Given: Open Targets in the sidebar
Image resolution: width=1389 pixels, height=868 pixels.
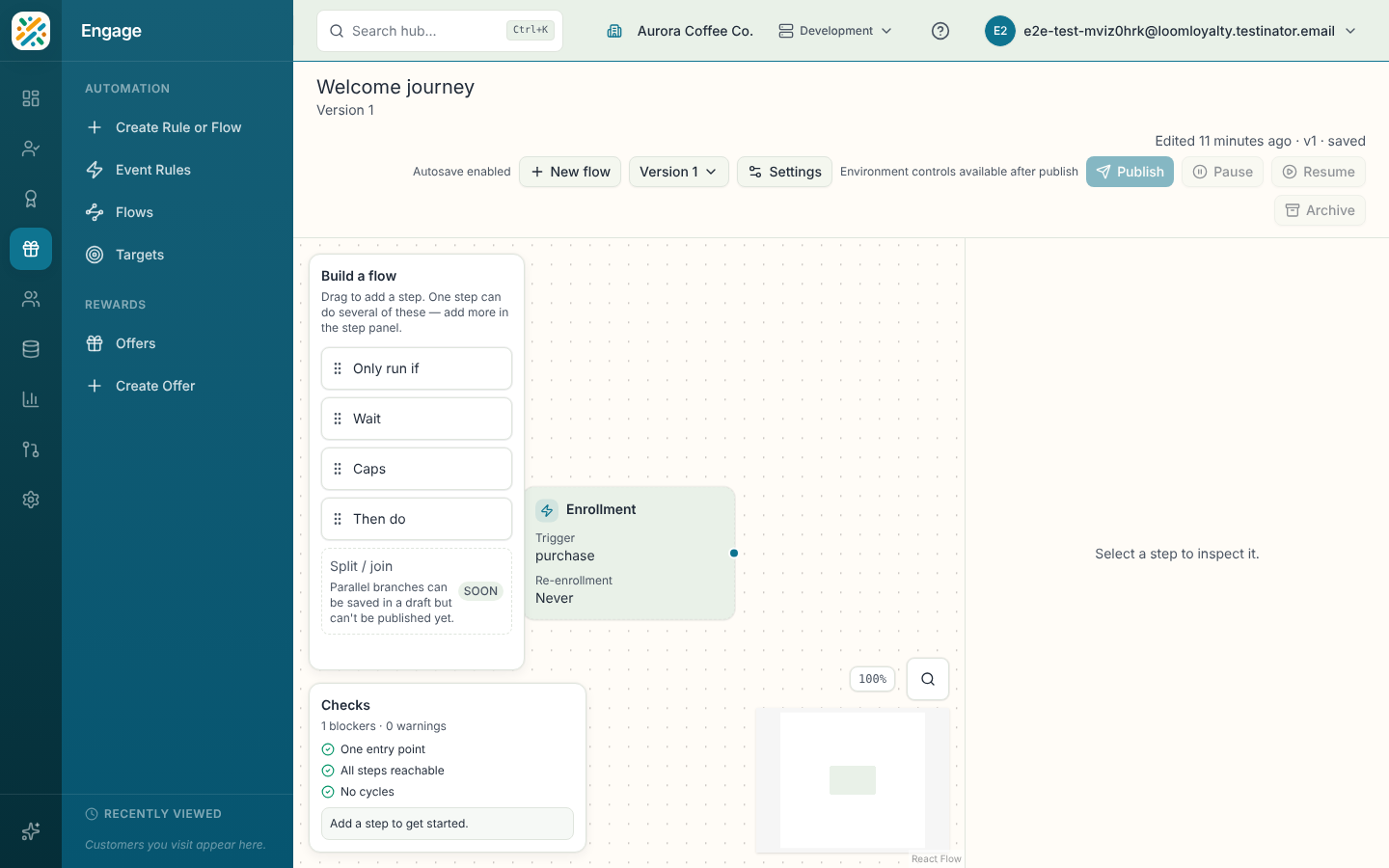Looking at the screenshot, I should click(177, 255).
